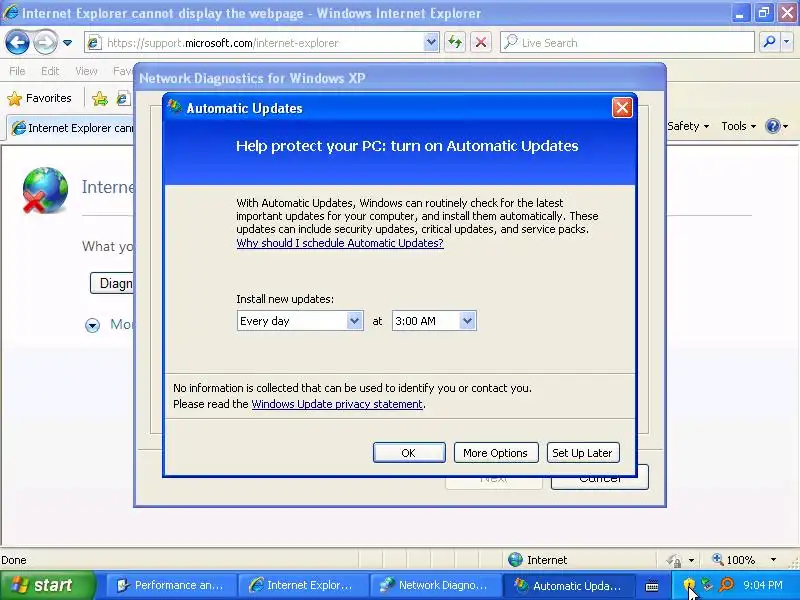Expand the 'Every day' install frequency dropdown
The height and width of the screenshot is (600, 800).
click(354, 321)
